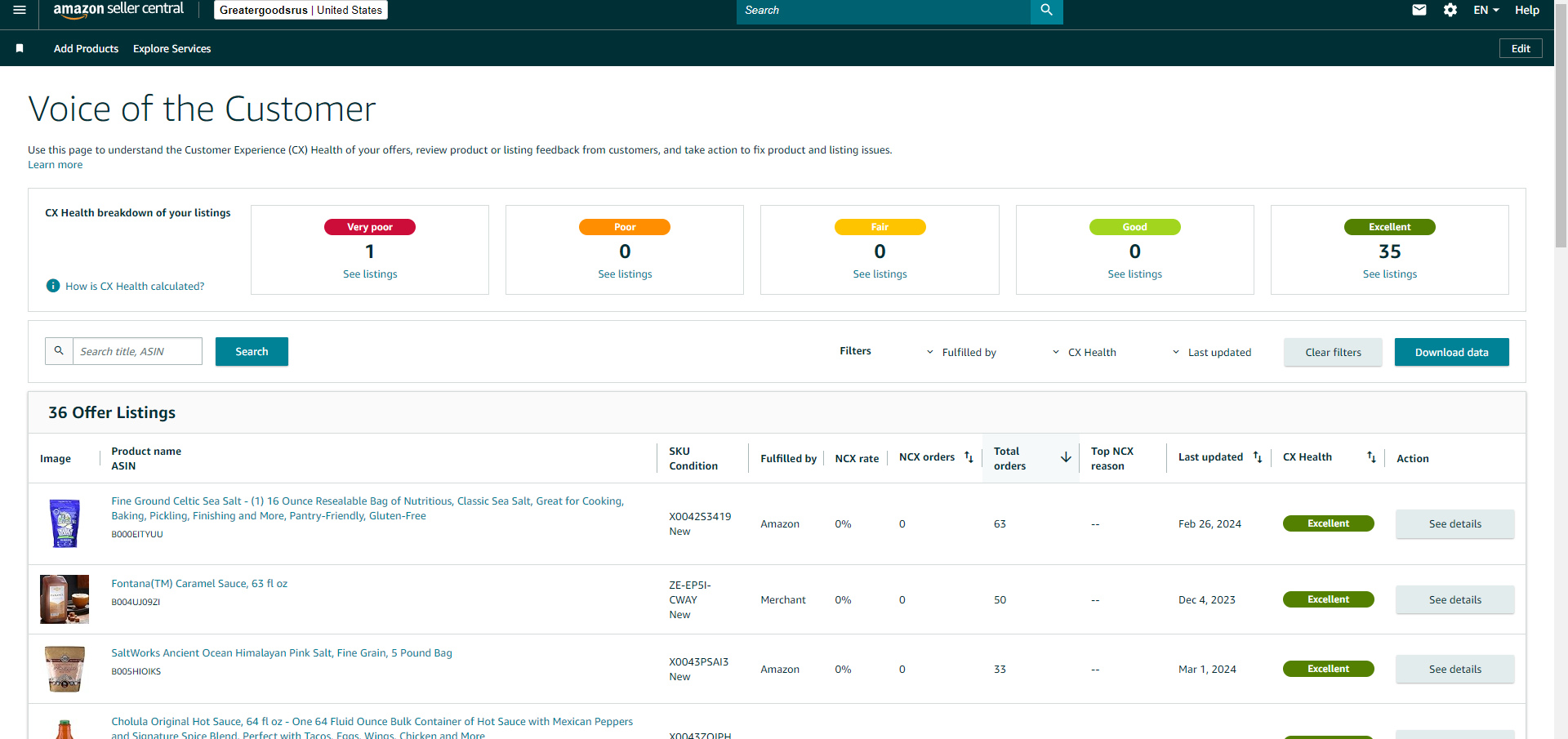Image resolution: width=1568 pixels, height=739 pixels.
Task: Sort by NCX orders arrows icon
Action: (x=969, y=457)
